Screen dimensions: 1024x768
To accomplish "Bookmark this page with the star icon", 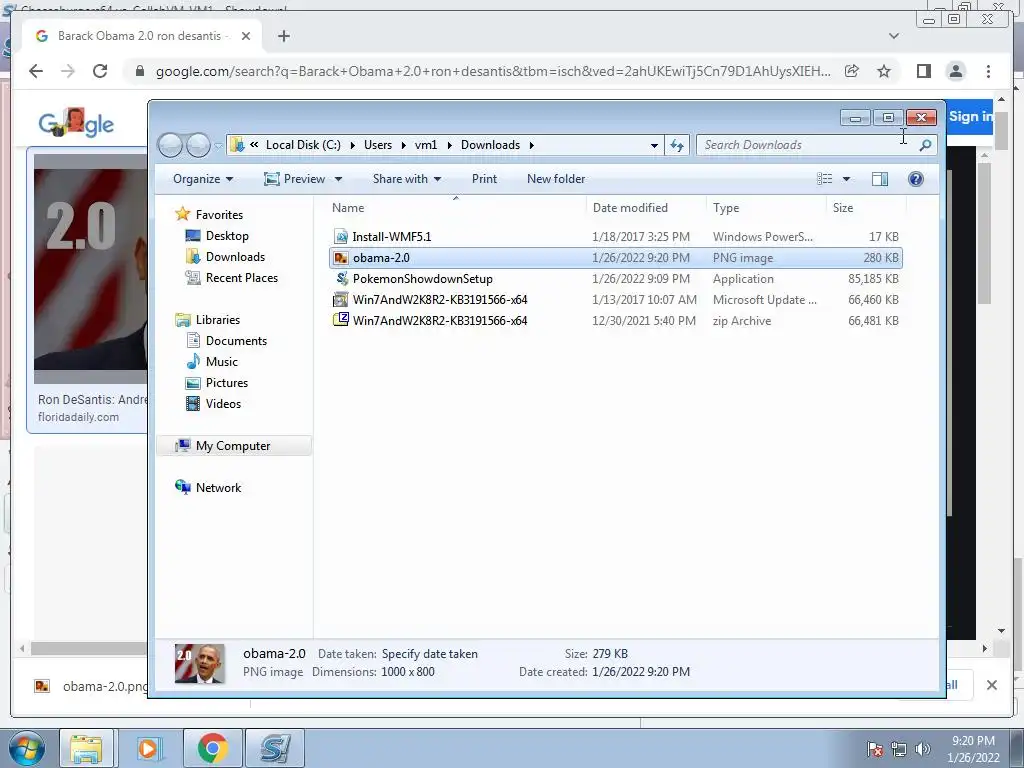I will [884, 71].
